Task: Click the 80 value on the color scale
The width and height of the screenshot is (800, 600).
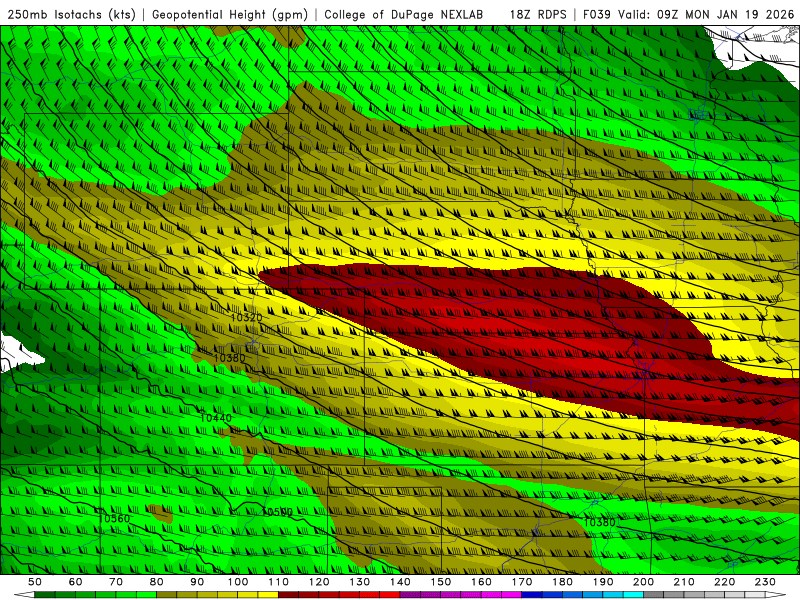Action: click(157, 582)
